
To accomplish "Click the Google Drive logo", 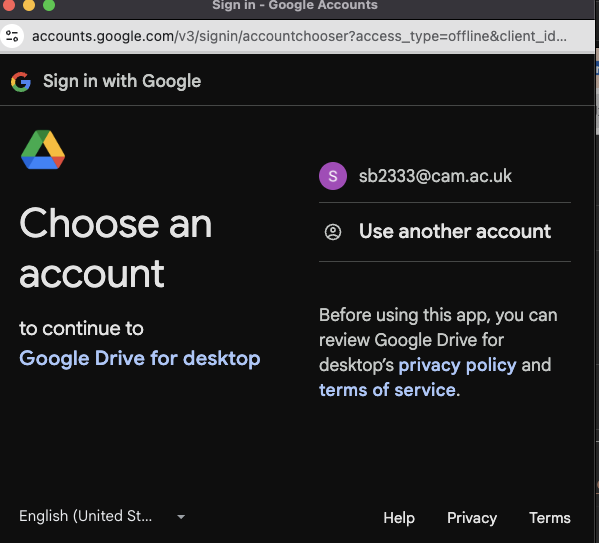I will click(x=43, y=149).
